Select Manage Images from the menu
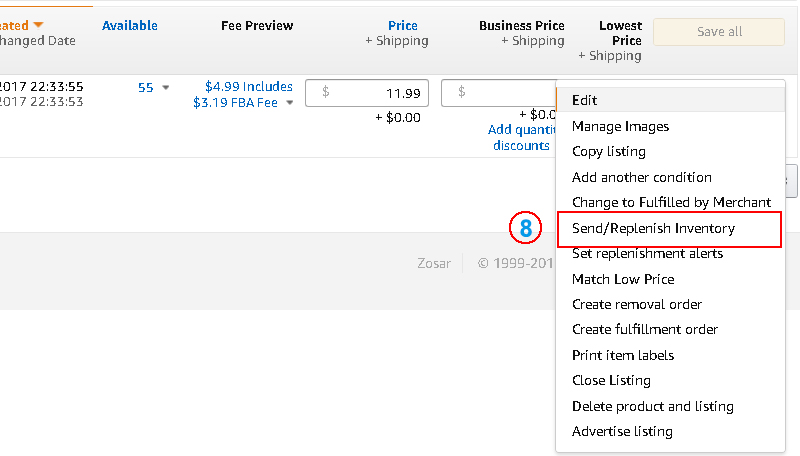Viewport: 800px width, 456px height. (620, 126)
